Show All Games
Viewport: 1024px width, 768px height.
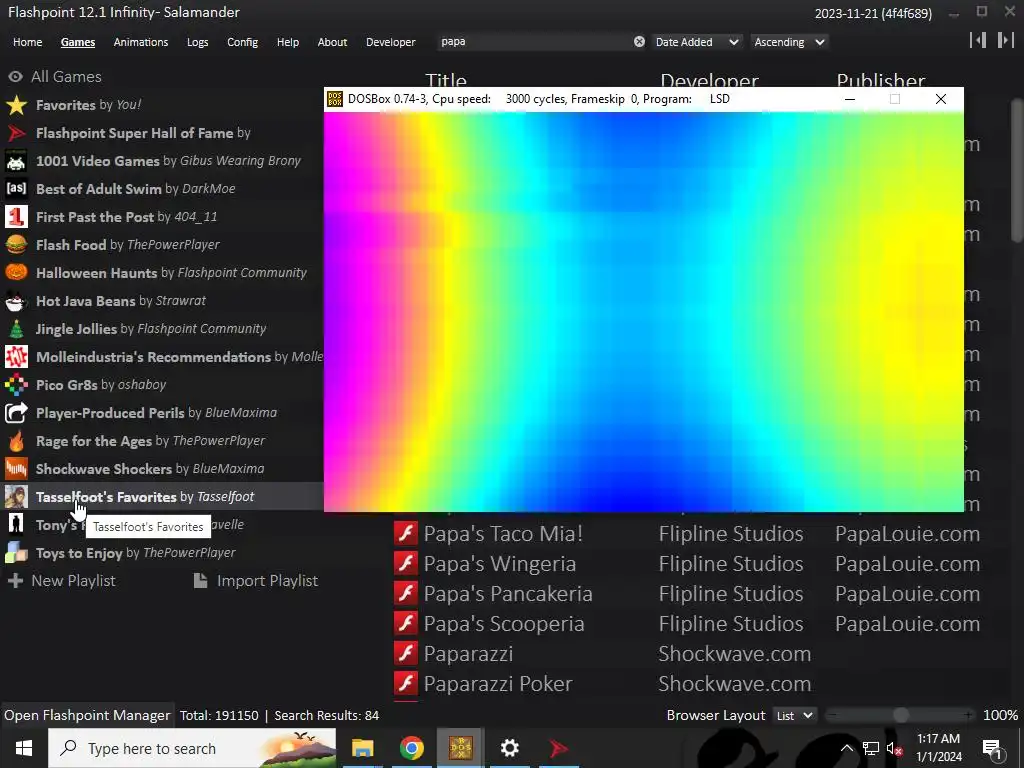55,76
